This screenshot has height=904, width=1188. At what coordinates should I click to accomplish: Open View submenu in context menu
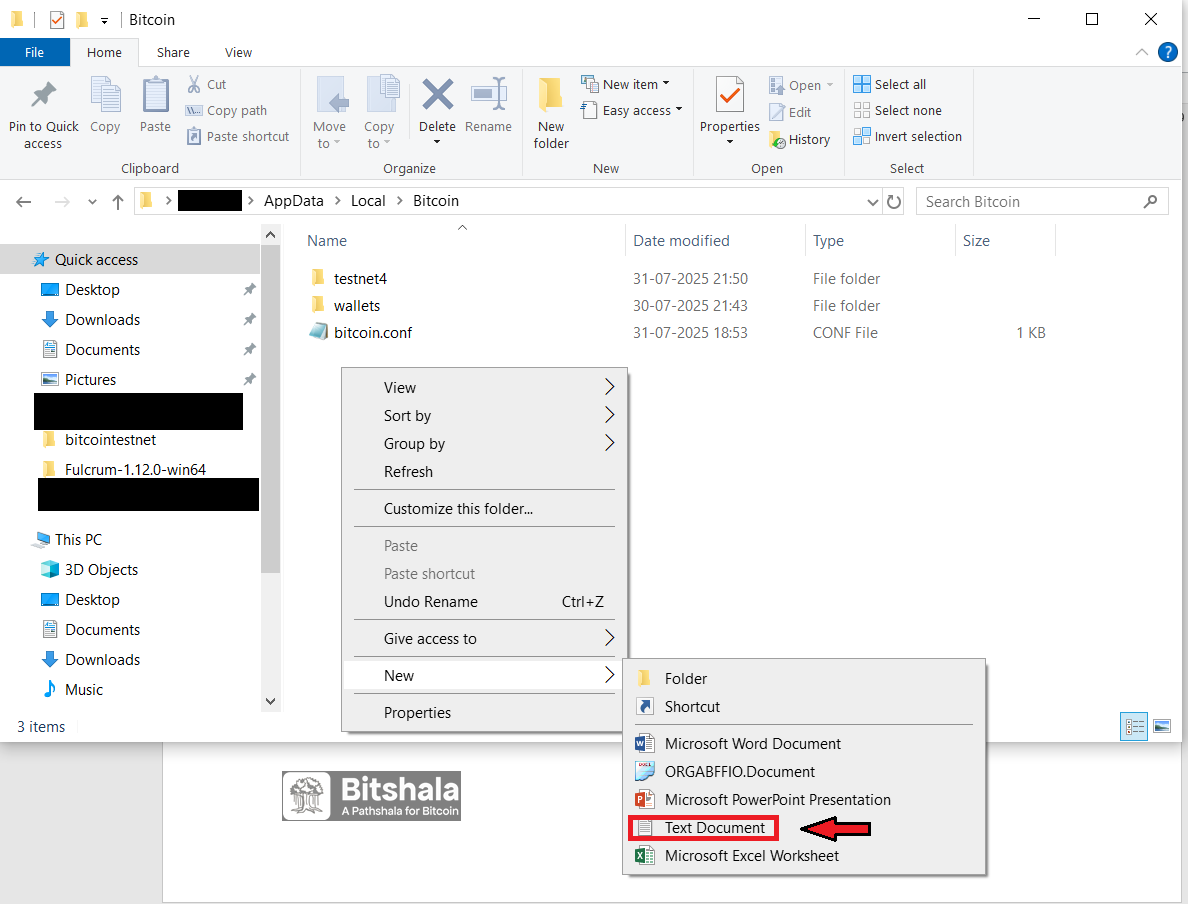pos(485,388)
